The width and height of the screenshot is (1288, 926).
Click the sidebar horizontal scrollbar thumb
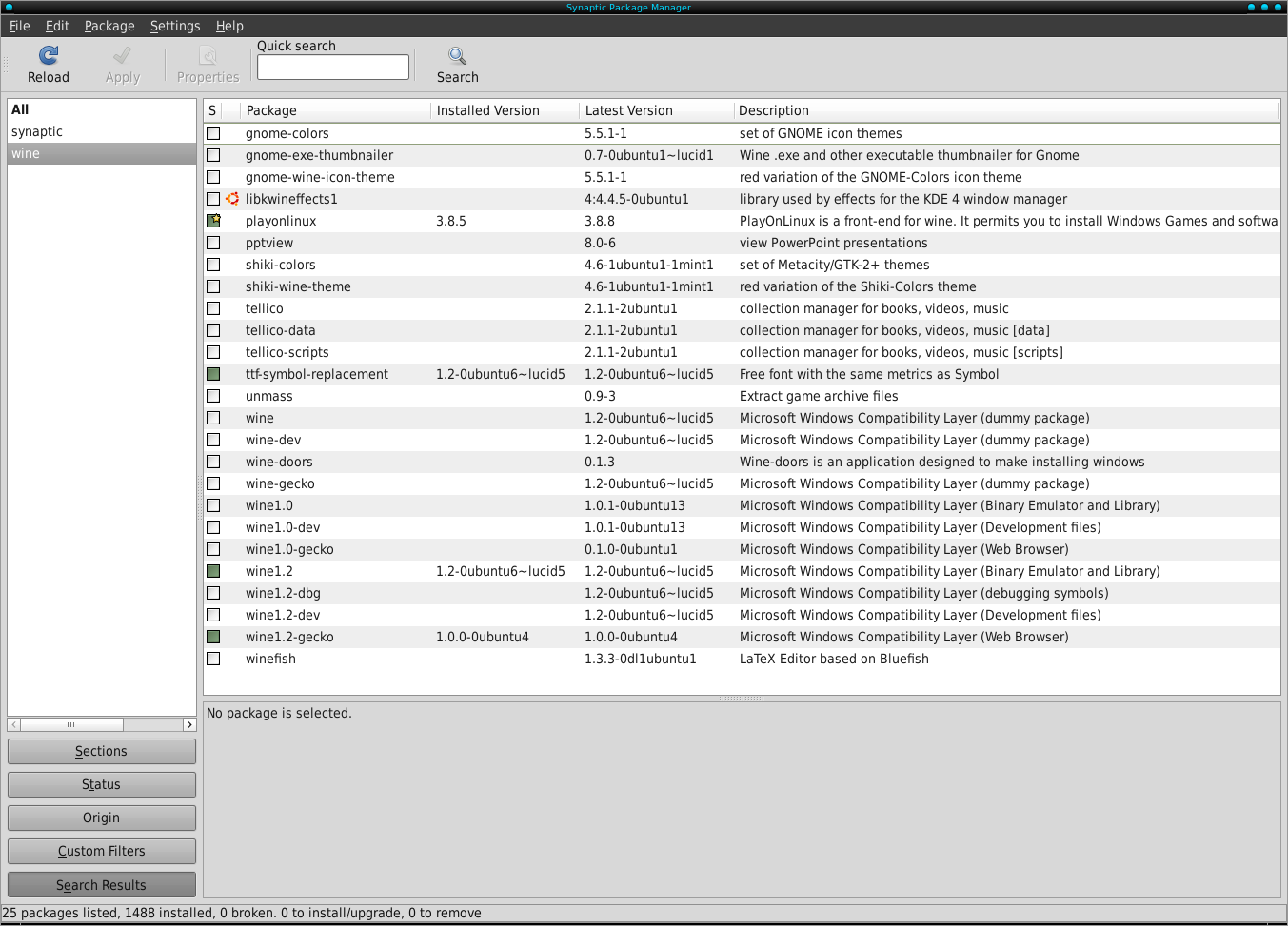tap(71, 725)
